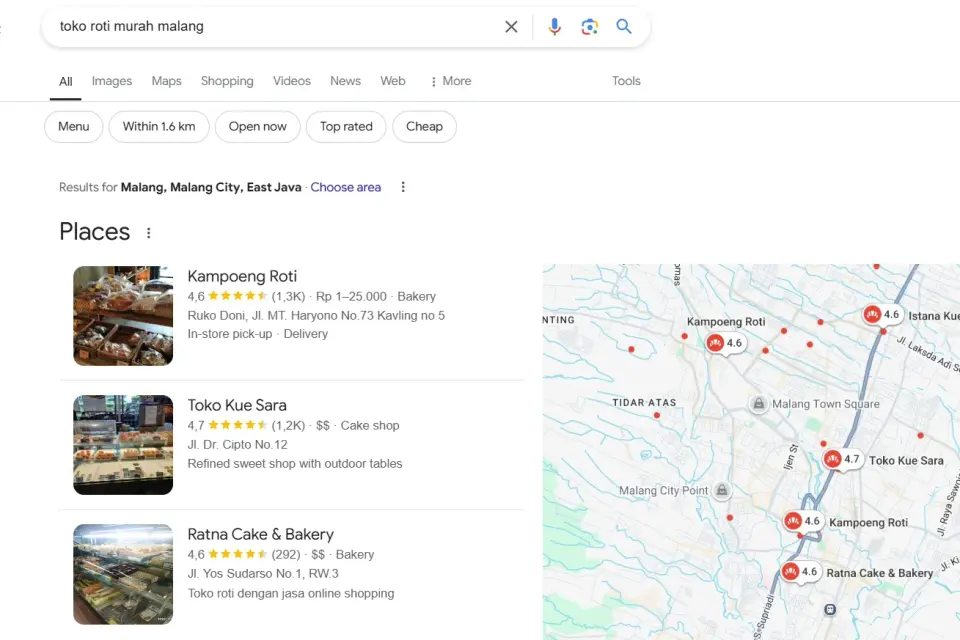Start voice search with microphone icon

[x=555, y=26]
